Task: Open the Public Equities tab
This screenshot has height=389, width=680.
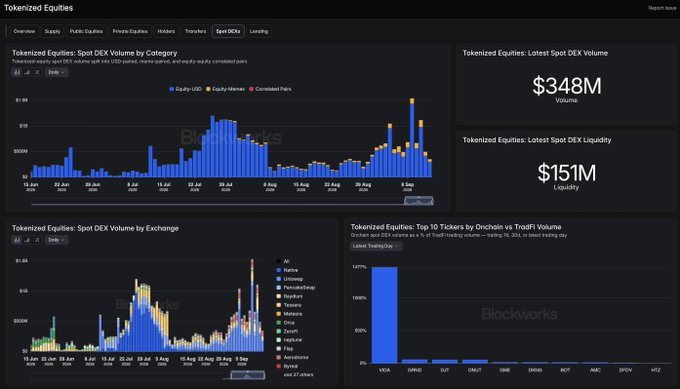Action: pyautogui.click(x=86, y=31)
